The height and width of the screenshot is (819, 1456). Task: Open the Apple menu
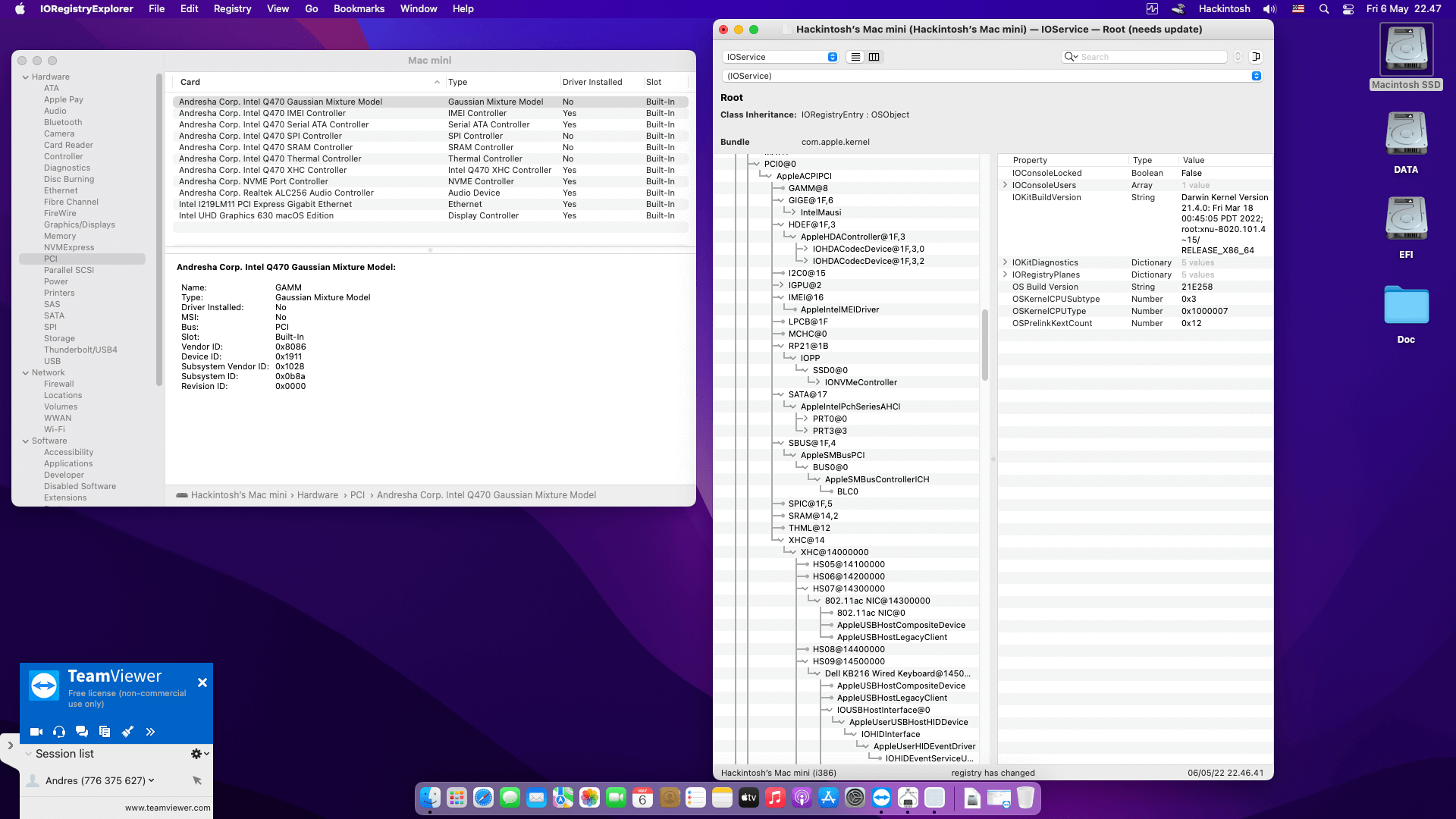20,9
